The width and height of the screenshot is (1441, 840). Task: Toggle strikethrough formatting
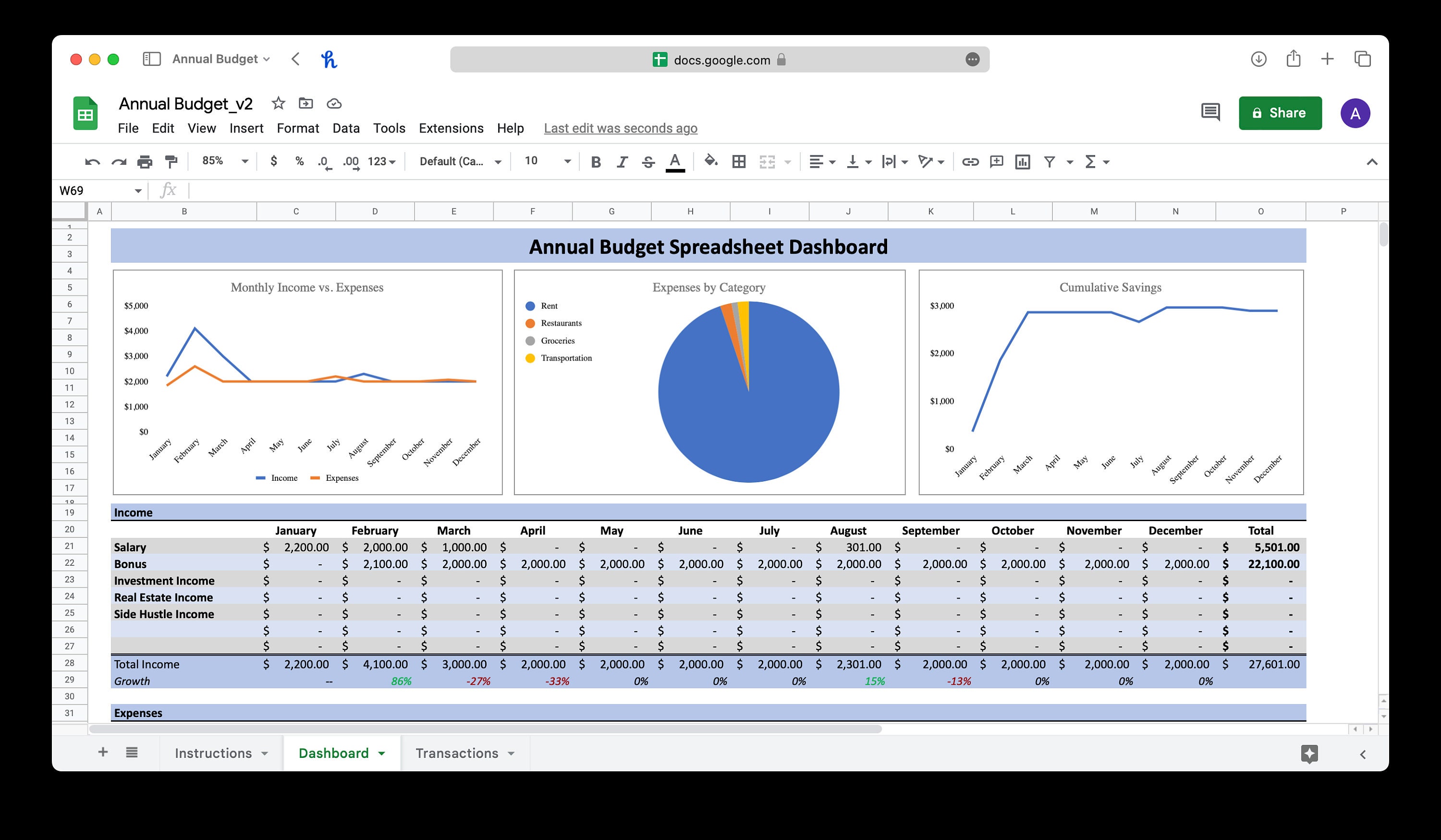point(648,162)
